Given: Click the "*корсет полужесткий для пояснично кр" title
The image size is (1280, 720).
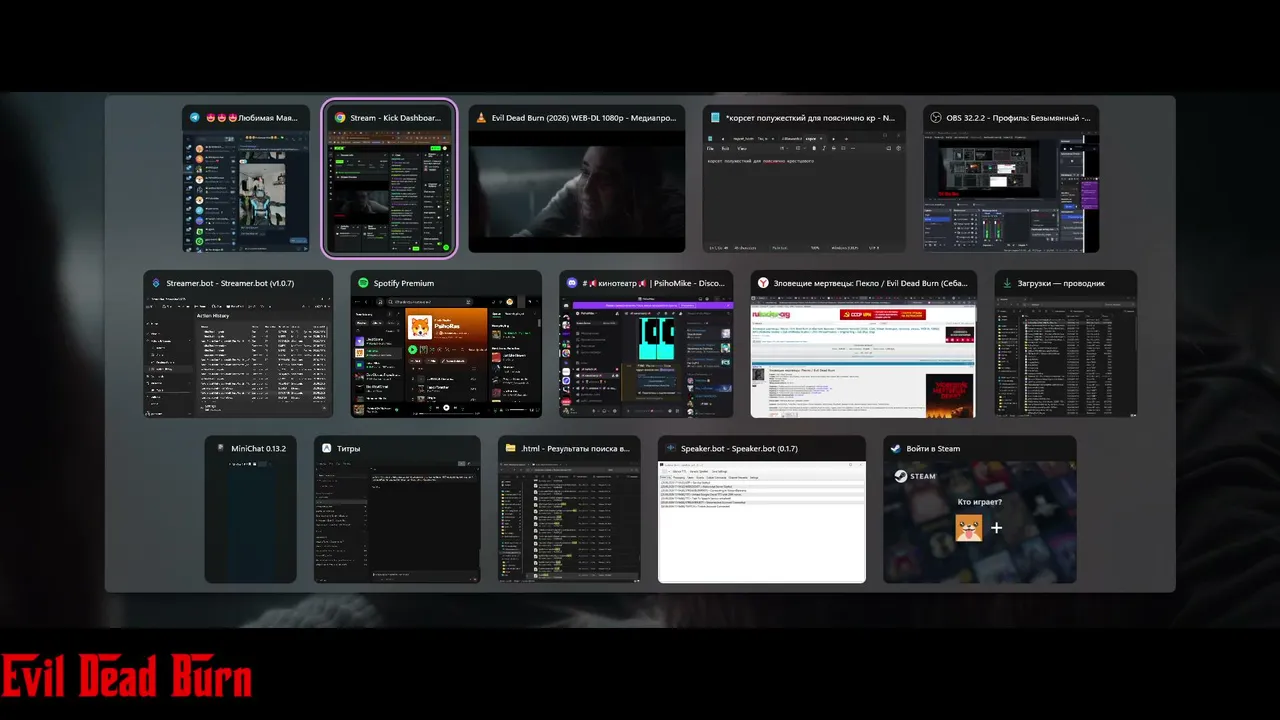Looking at the screenshot, I should tap(810, 118).
